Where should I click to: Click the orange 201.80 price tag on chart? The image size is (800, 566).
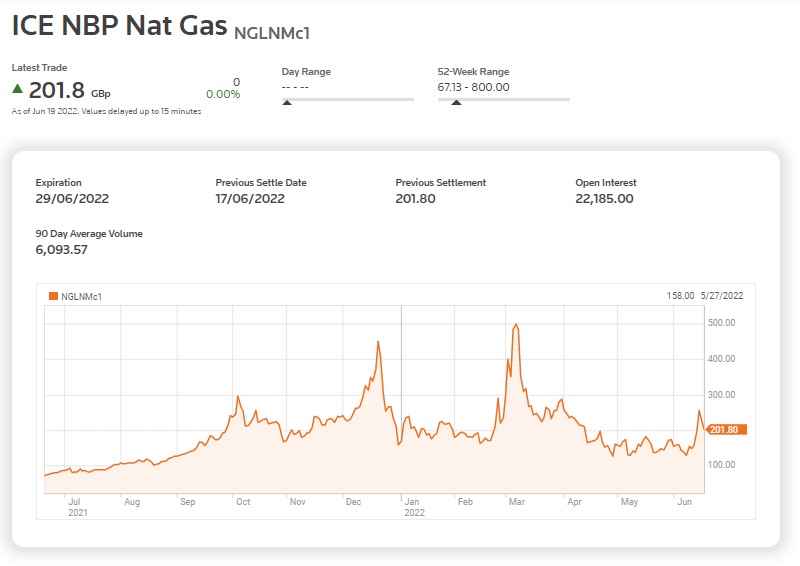tap(726, 429)
